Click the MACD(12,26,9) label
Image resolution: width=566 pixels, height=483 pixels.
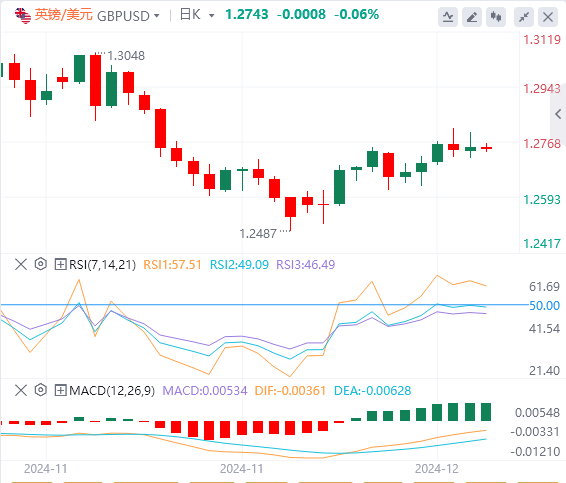pyautogui.click(x=112, y=391)
